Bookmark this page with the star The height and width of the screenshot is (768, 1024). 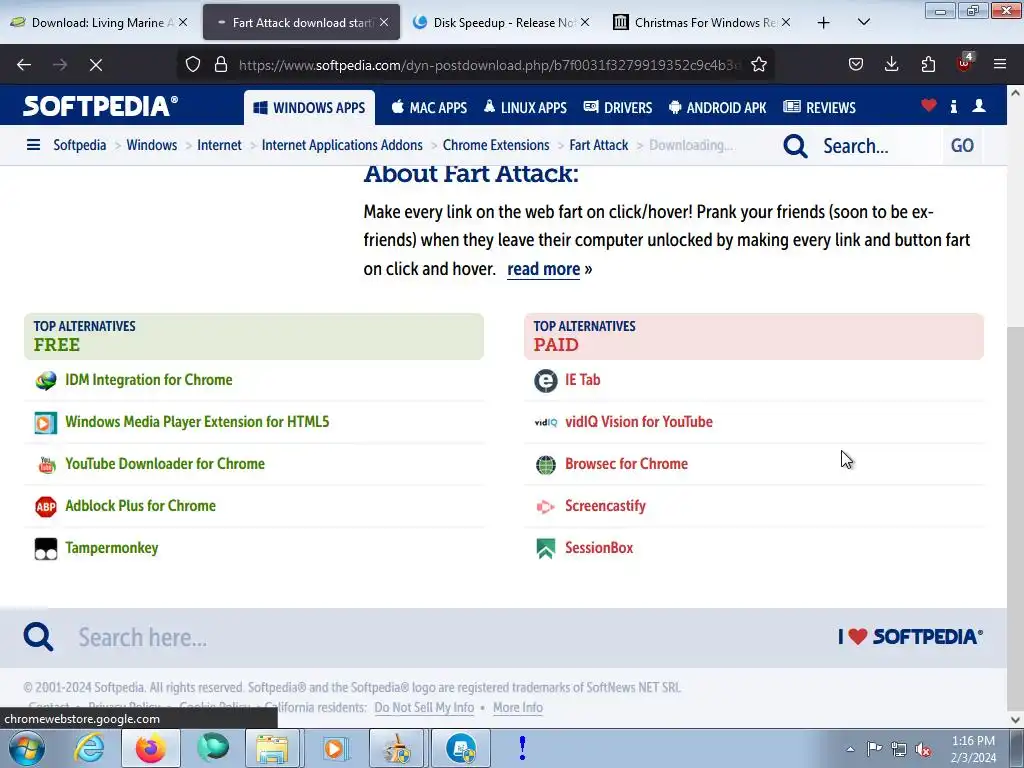click(x=758, y=65)
